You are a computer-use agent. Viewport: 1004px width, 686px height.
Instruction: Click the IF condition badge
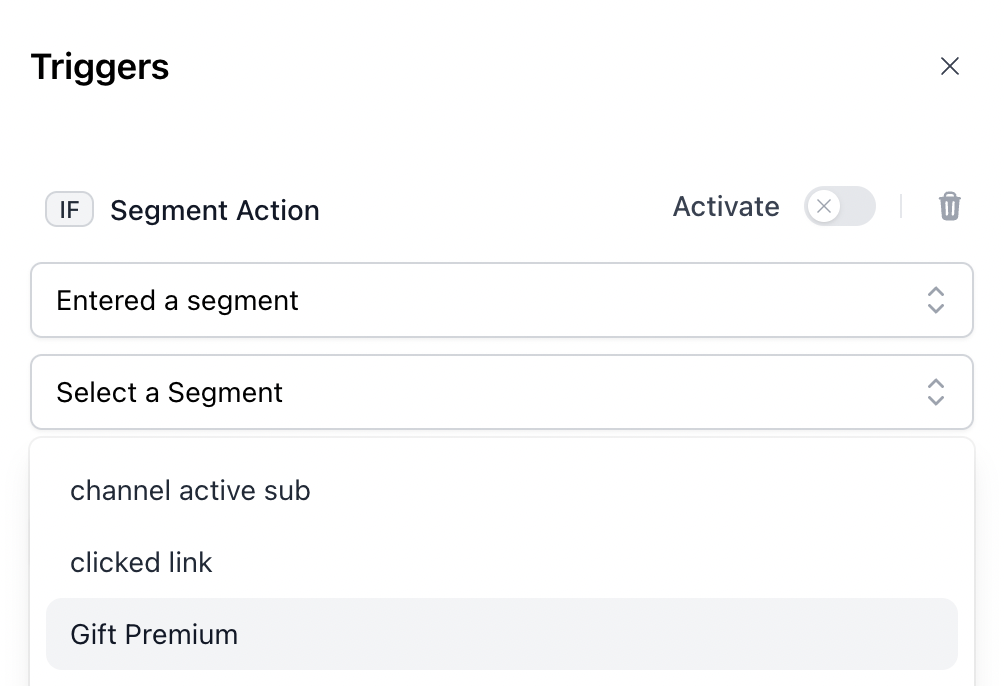[x=69, y=209]
